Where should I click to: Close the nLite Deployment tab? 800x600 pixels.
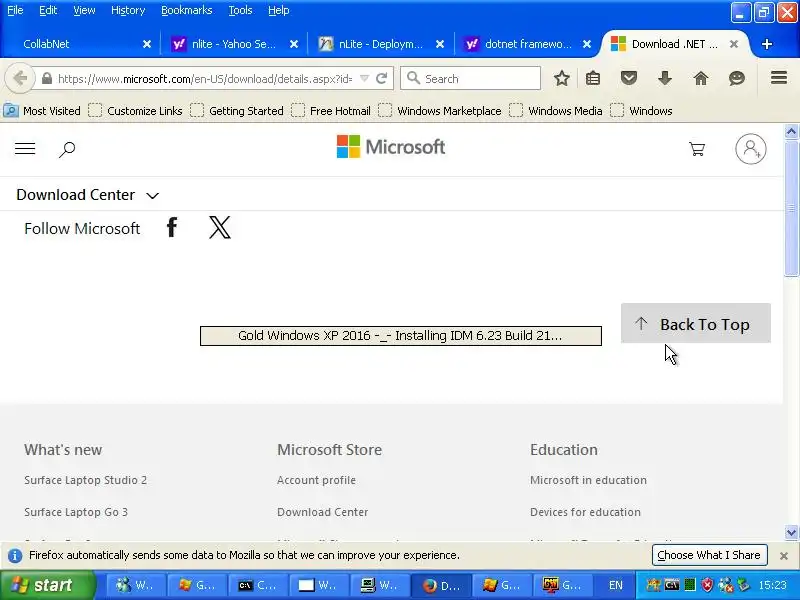pos(440,44)
